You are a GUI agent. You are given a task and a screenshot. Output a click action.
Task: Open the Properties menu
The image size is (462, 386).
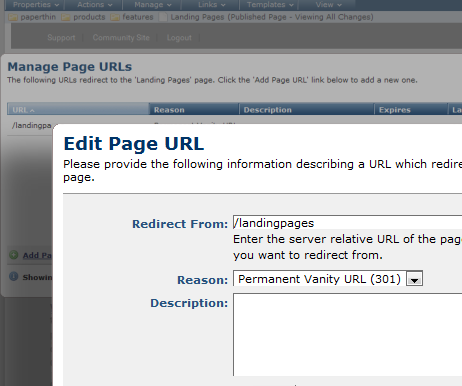tap(36, 5)
